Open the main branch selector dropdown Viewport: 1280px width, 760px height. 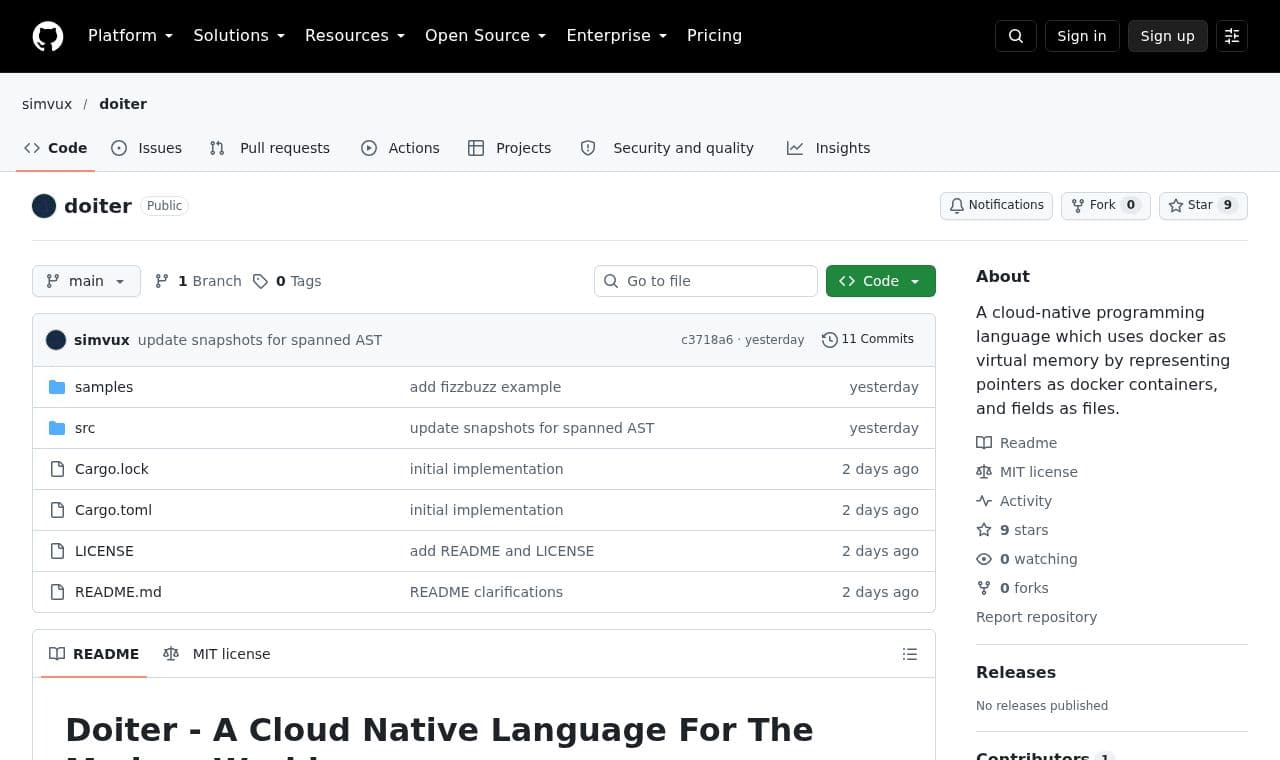(86, 281)
